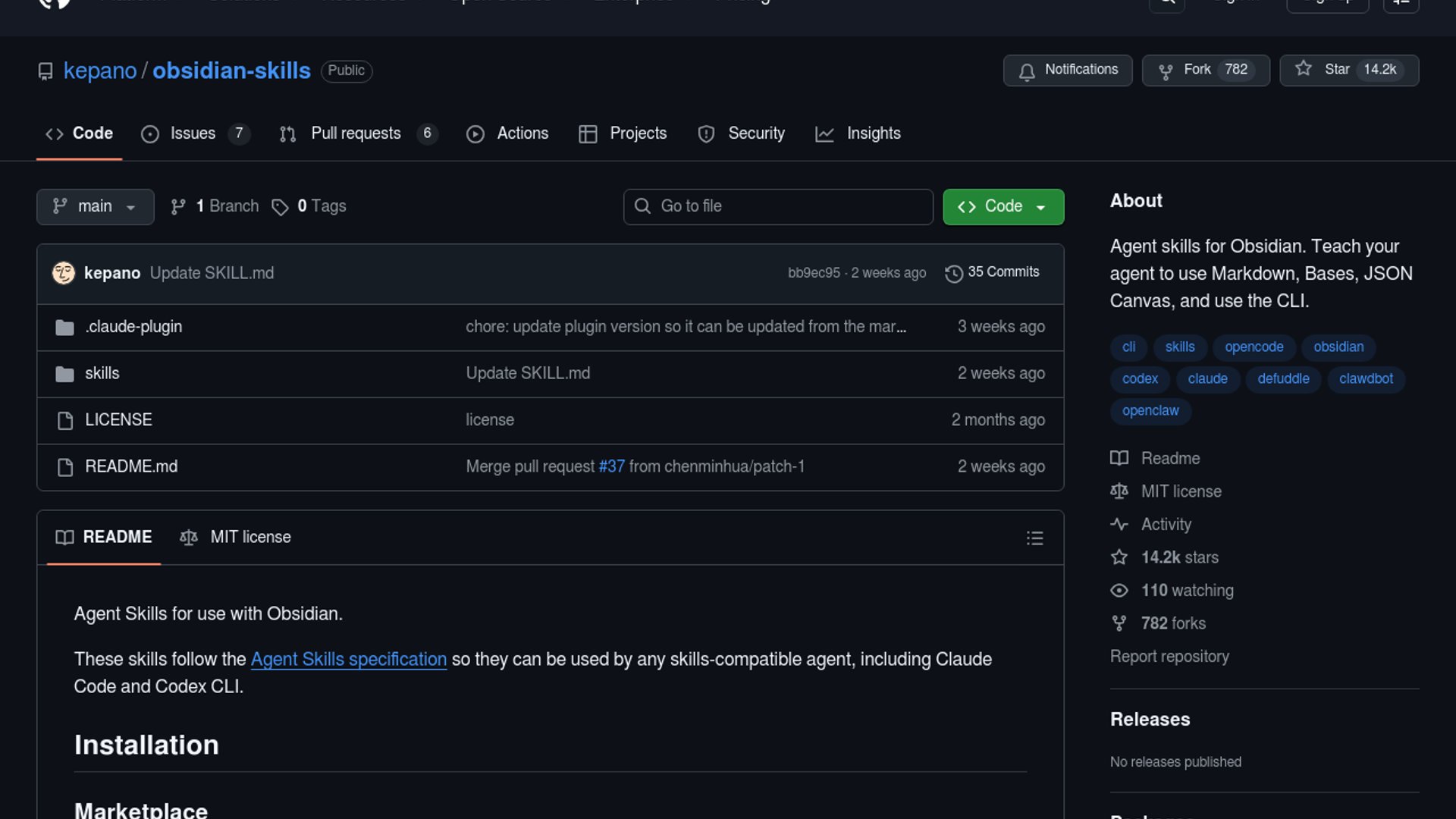Open the 35 Commits history
Image resolution: width=1456 pixels, height=819 pixels.
click(992, 272)
